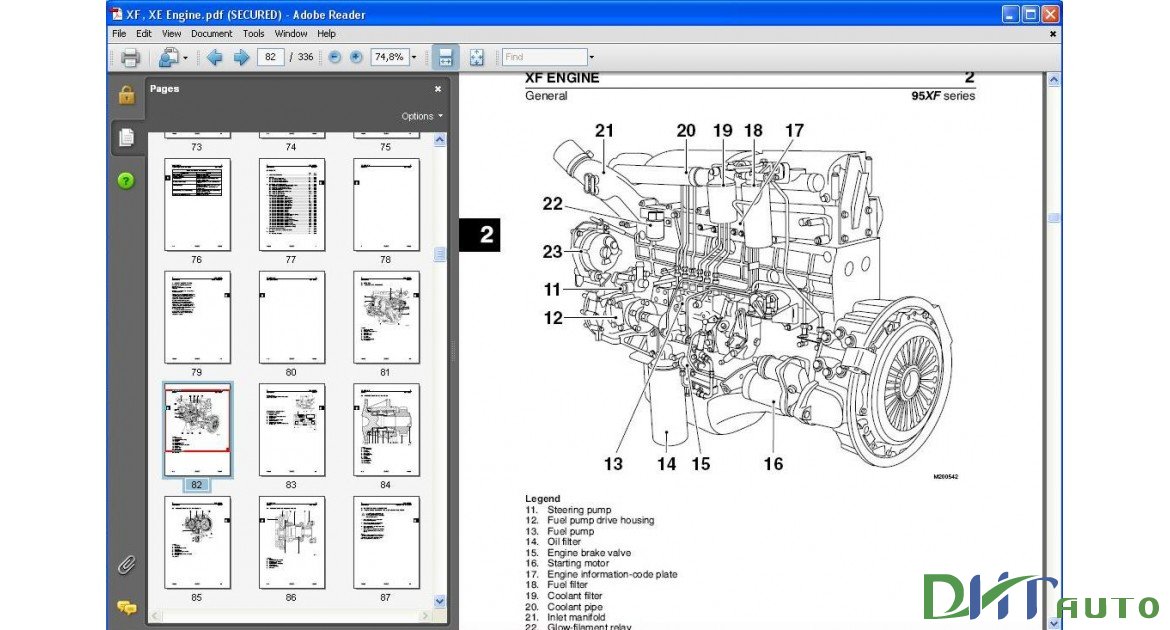Open the View menu
Image resolution: width=1170 pixels, height=630 pixels.
tap(172, 34)
